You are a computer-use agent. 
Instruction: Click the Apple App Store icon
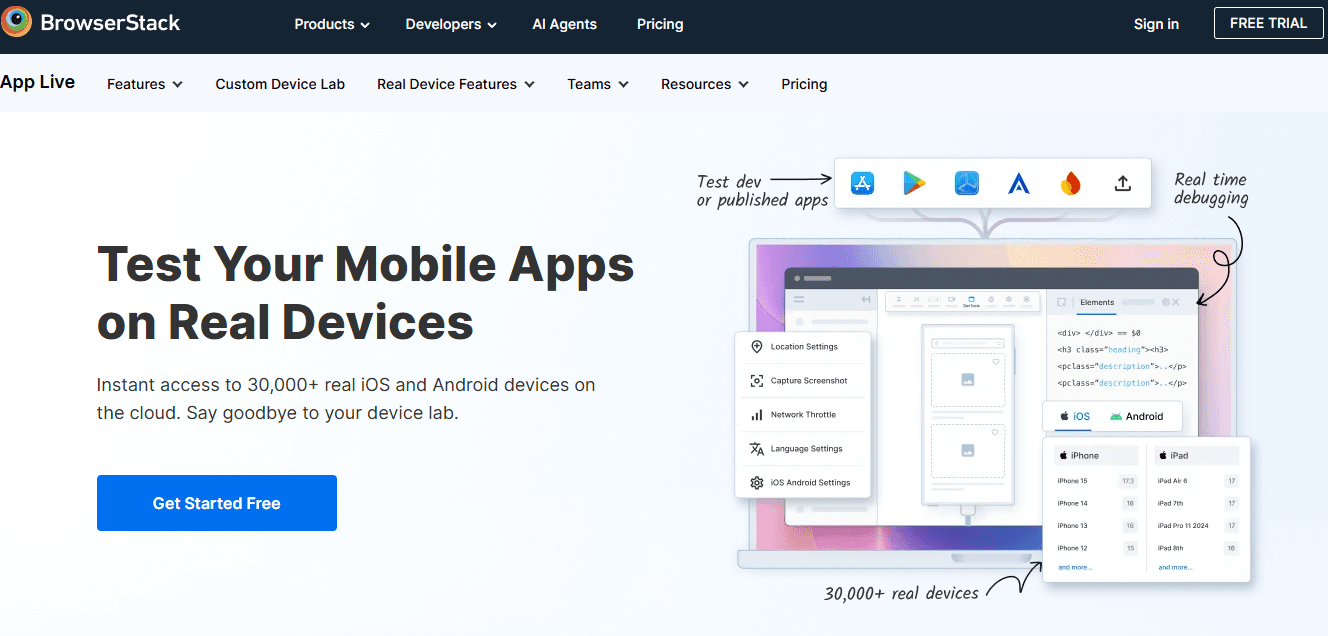click(x=863, y=183)
